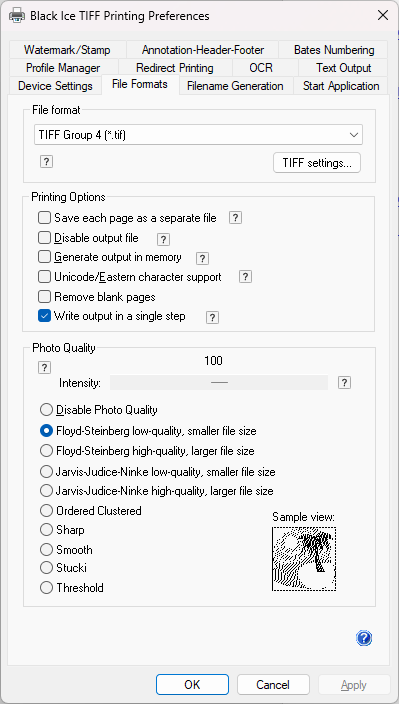This screenshot has height=704, width=399.
Task: Click help icon right of Intensity slider
Action: (344, 383)
